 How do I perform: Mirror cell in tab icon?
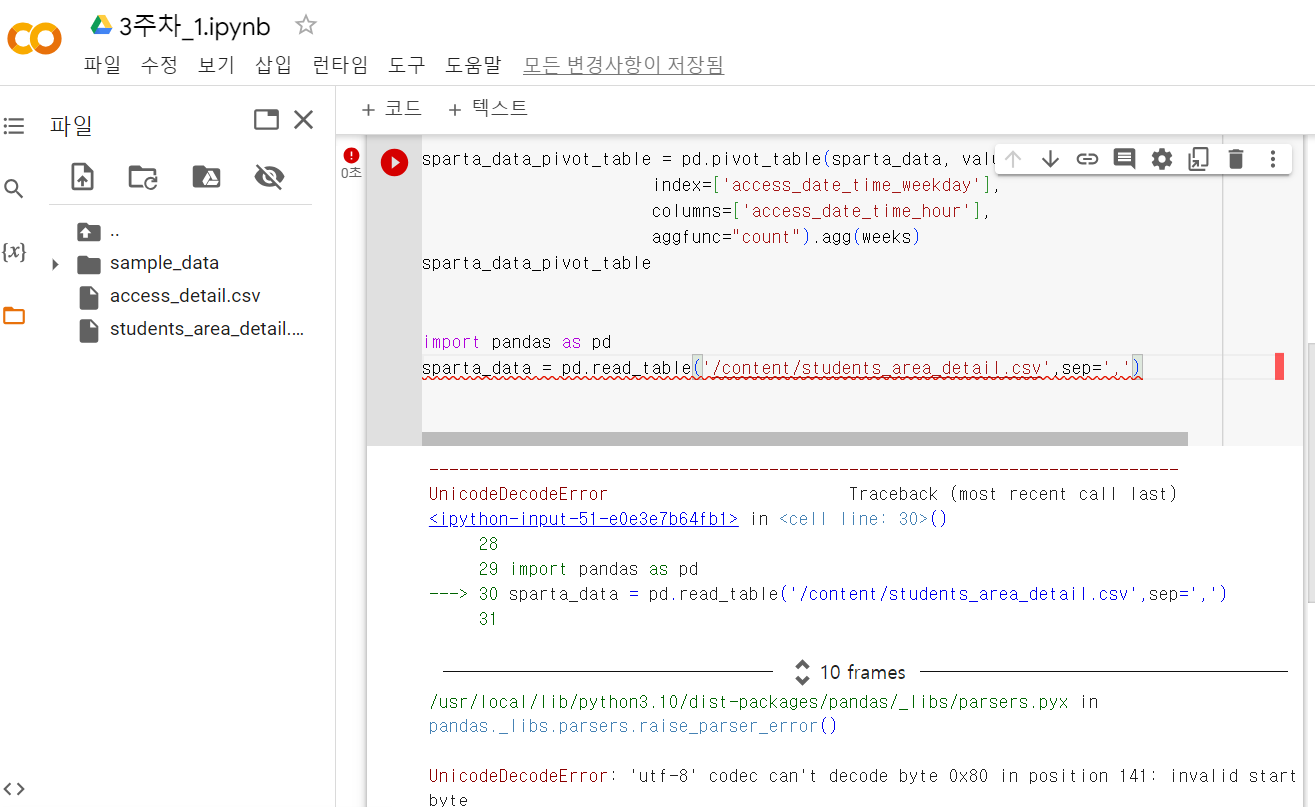pyautogui.click(x=1198, y=159)
